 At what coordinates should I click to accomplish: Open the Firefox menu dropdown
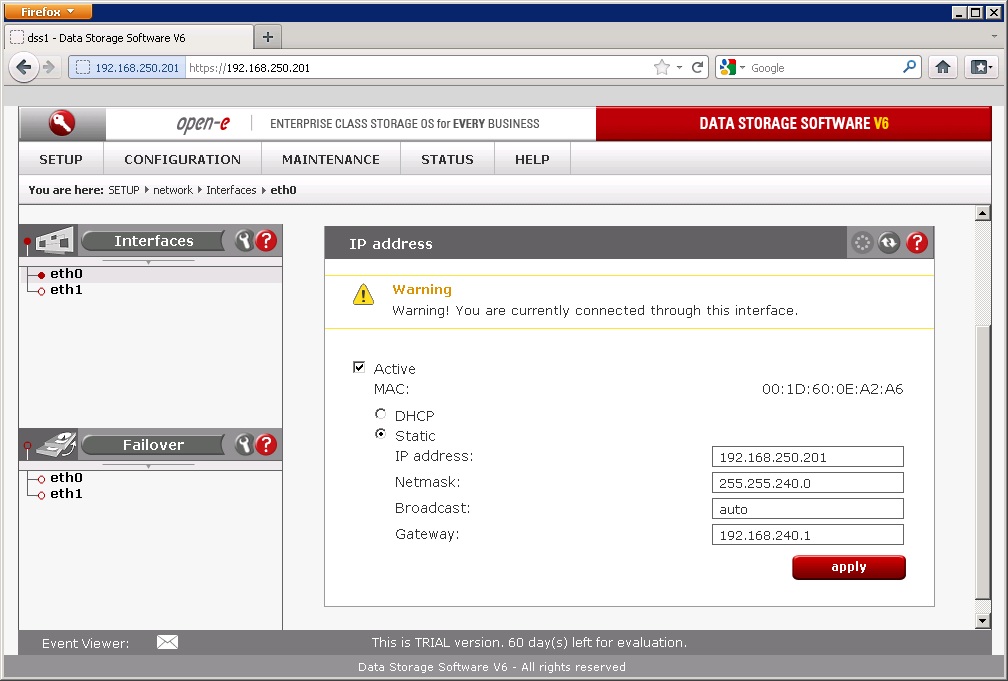pyautogui.click(x=48, y=11)
